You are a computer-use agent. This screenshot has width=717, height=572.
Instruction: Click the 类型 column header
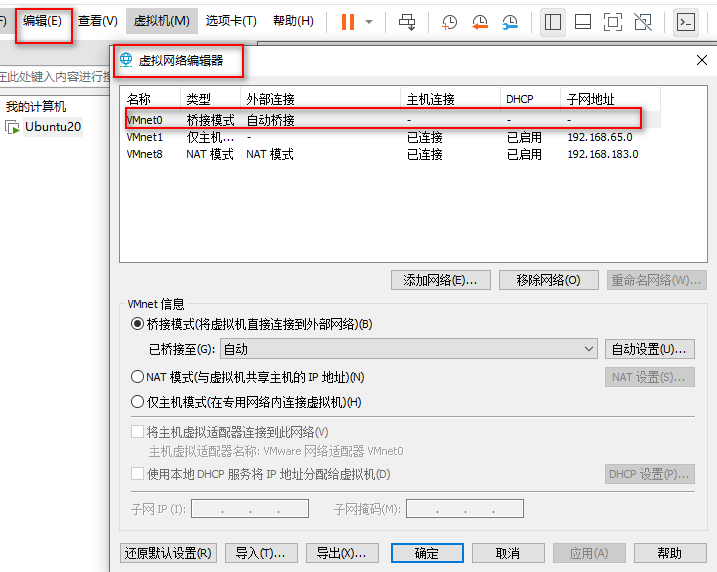point(210,99)
